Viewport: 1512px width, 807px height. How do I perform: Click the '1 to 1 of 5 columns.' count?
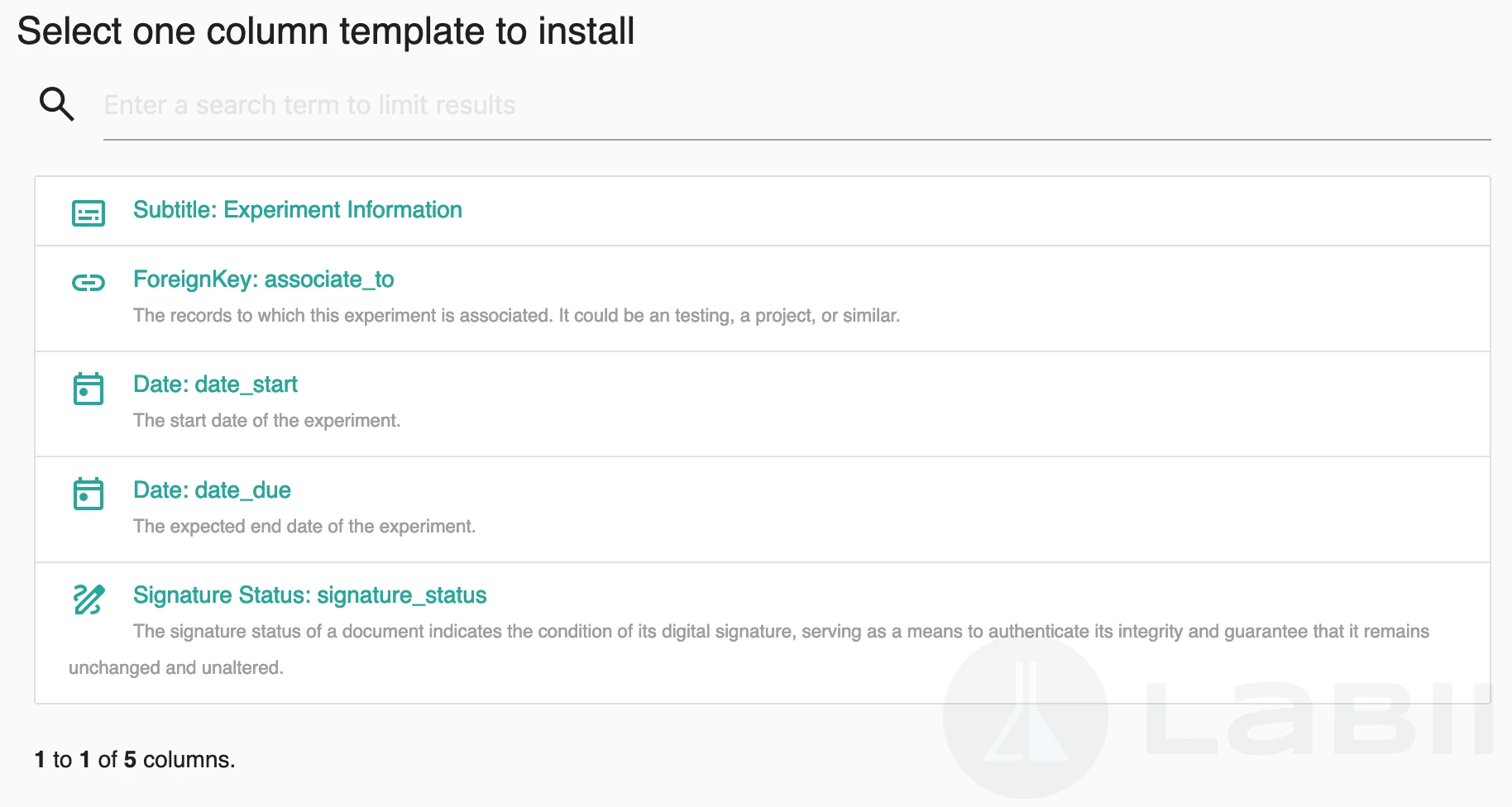click(x=135, y=760)
